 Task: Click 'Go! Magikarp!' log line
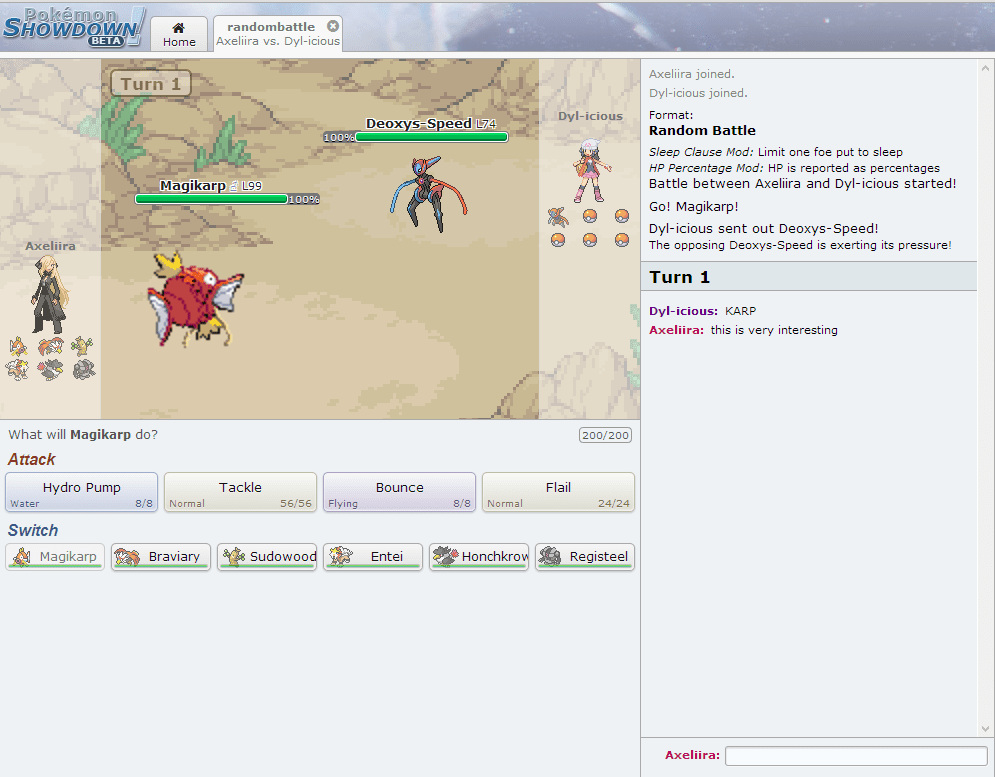point(694,207)
